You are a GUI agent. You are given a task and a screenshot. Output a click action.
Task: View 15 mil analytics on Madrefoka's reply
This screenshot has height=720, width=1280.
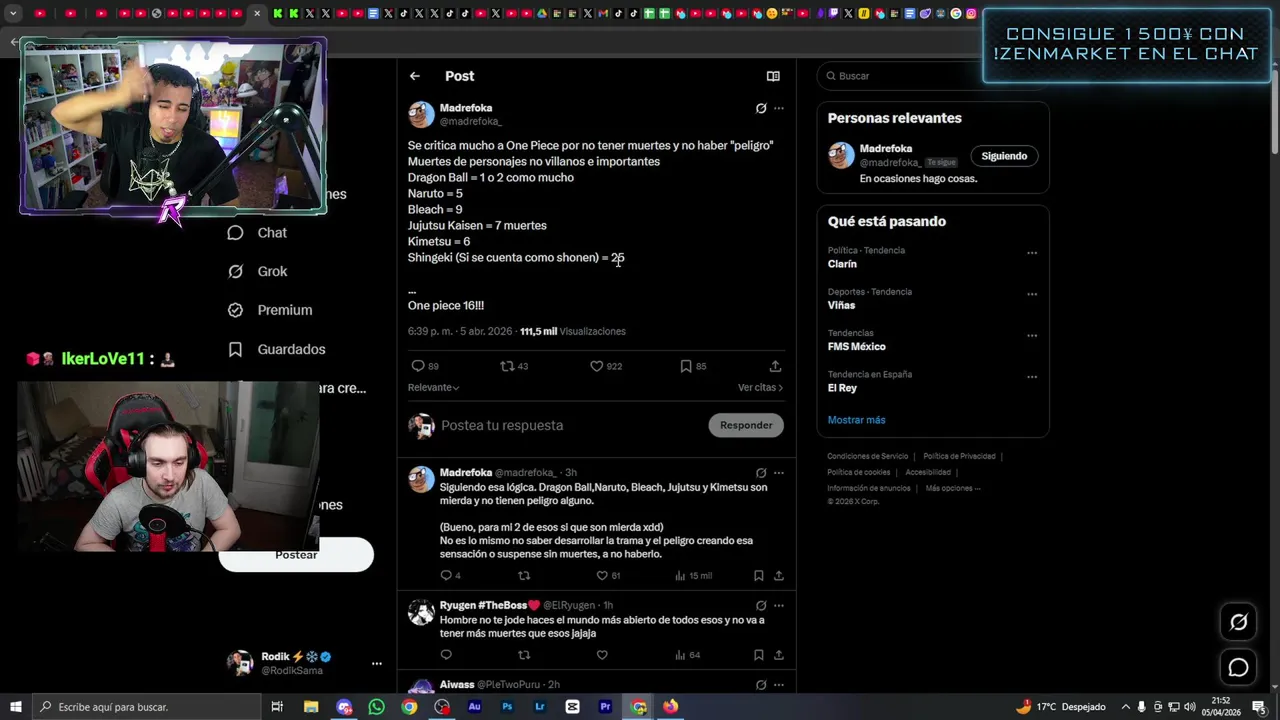coord(693,575)
